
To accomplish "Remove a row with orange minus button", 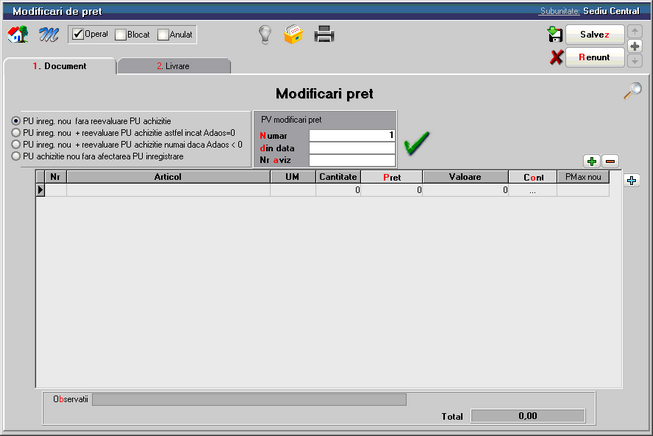I will point(610,161).
